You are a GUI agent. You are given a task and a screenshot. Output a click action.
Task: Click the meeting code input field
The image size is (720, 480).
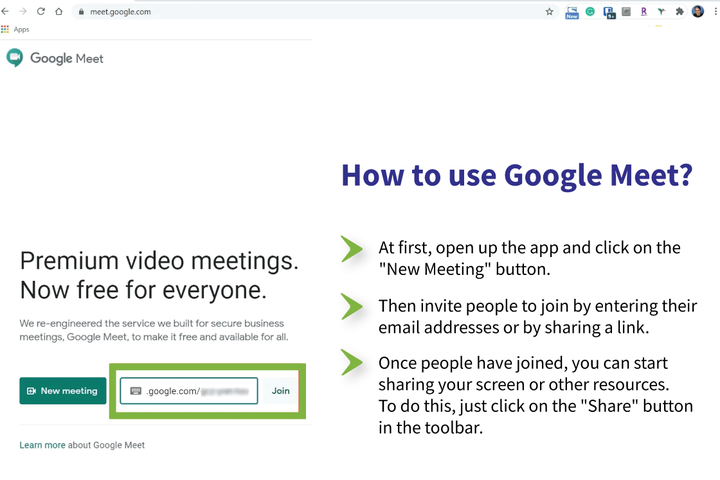200,391
